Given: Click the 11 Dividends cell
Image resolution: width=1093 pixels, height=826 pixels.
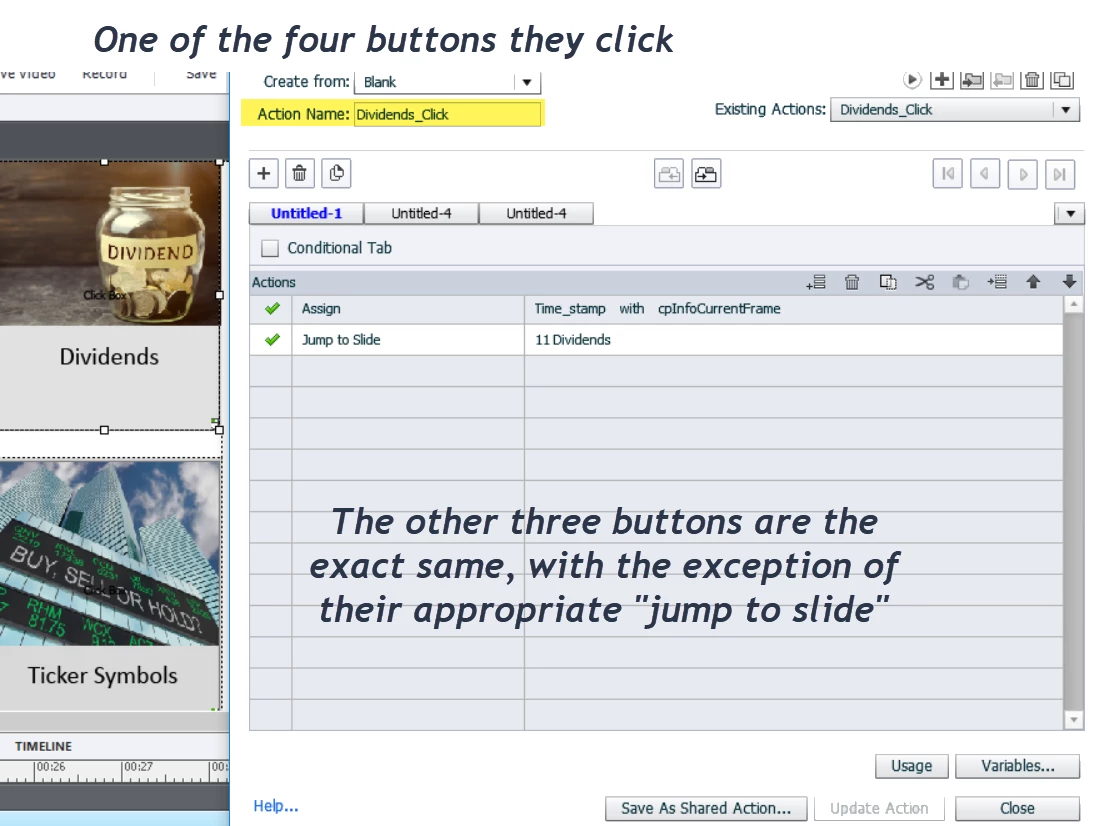Looking at the screenshot, I should 794,340.
